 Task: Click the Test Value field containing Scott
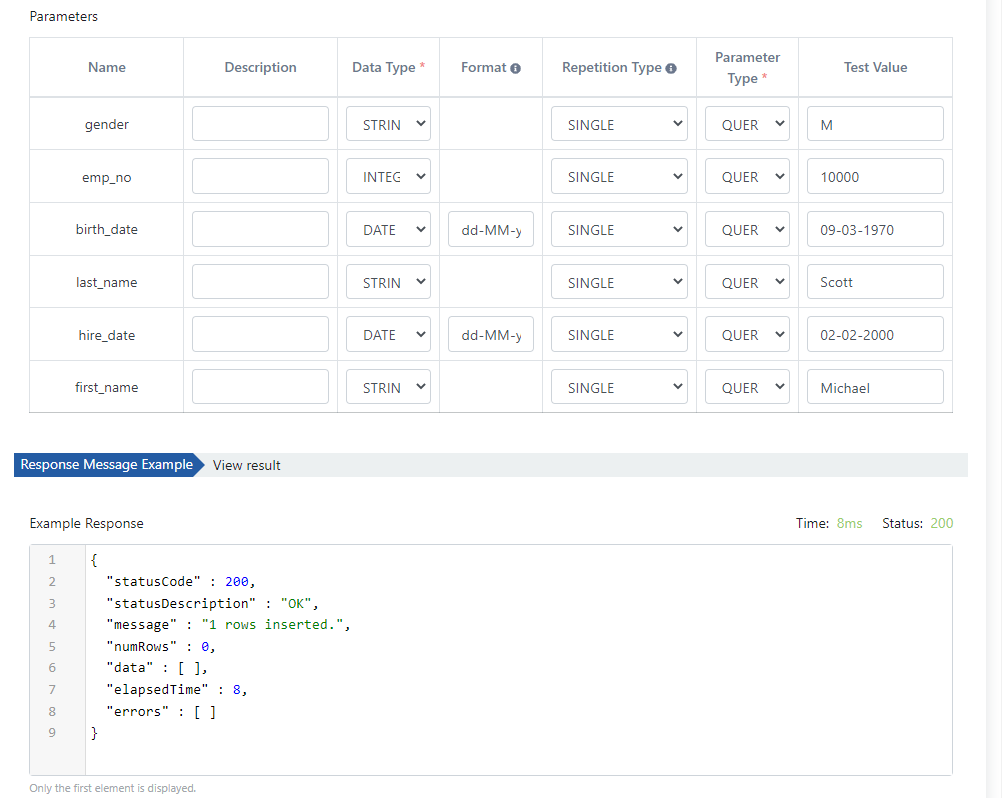point(875,282)
